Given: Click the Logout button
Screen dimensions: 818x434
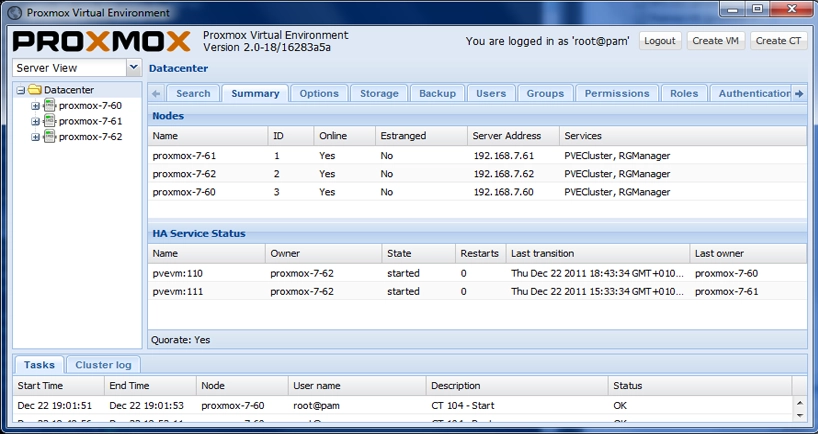Looking at the screenshot, I should click(x=660, y=41).
